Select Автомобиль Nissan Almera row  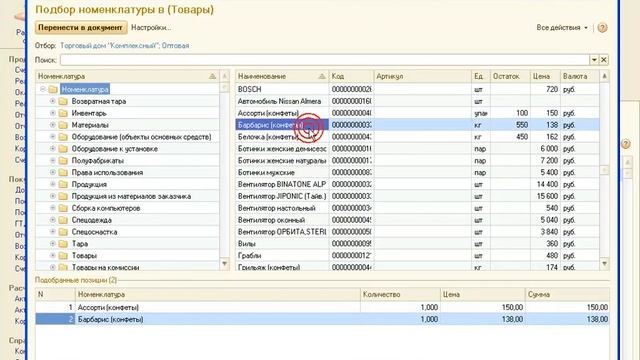417,101
